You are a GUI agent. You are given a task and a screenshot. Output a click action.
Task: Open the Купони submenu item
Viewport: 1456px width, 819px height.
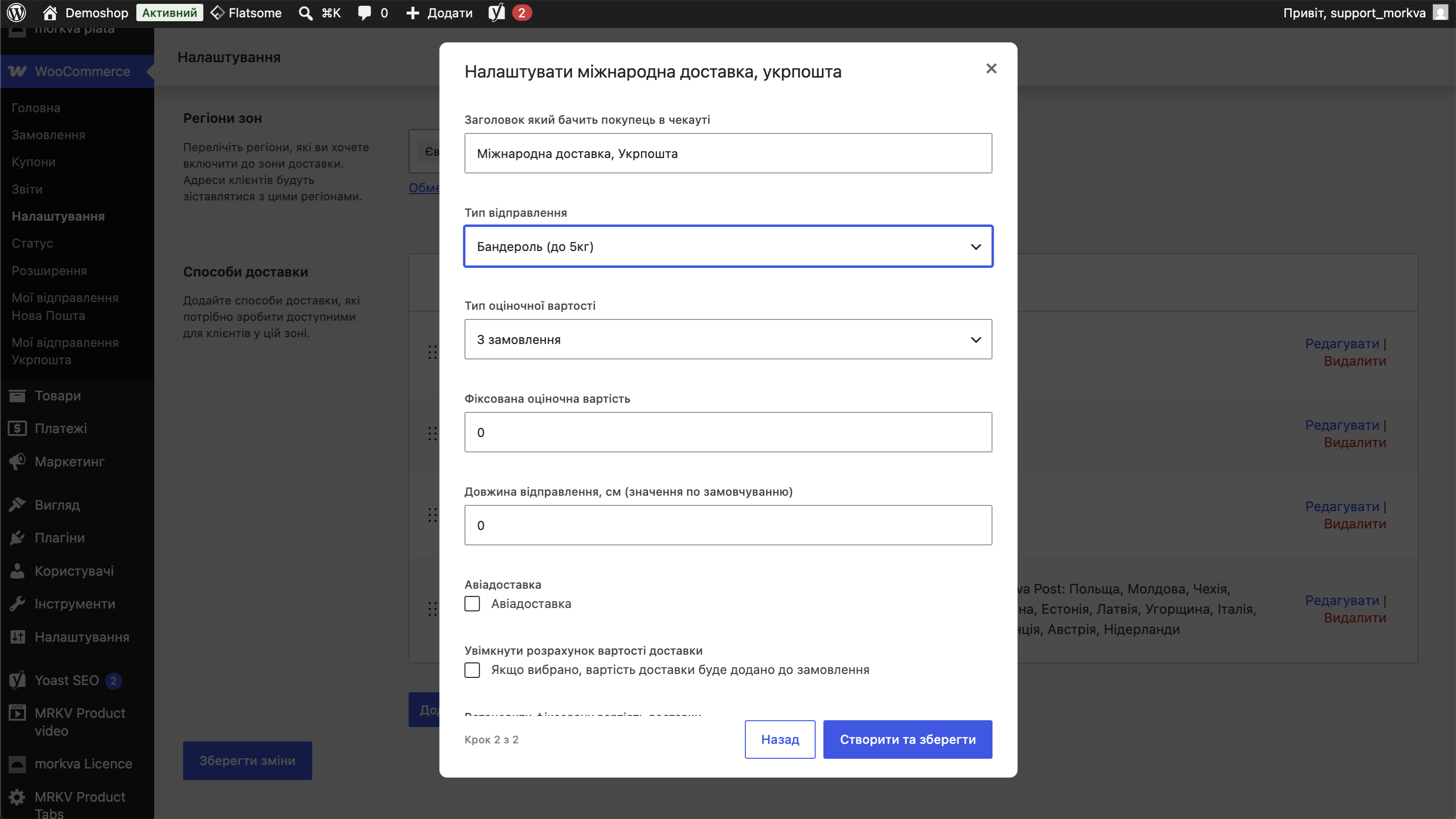(34, 162)
